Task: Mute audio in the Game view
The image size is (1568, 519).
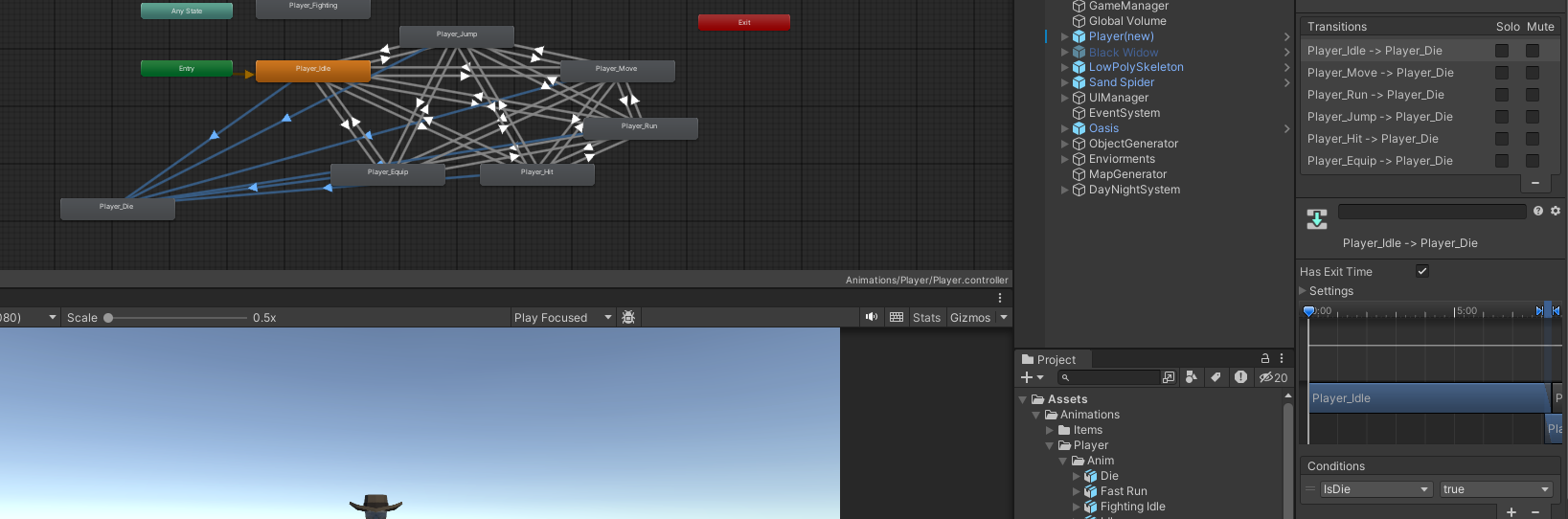Action: coord(872,317)
